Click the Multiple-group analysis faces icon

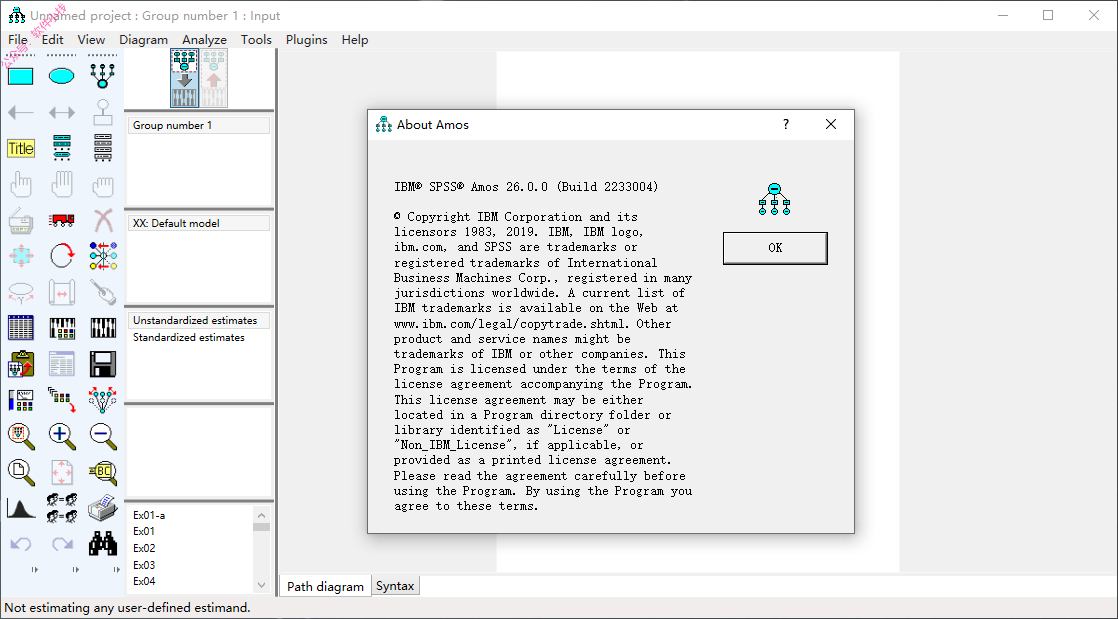62,508
